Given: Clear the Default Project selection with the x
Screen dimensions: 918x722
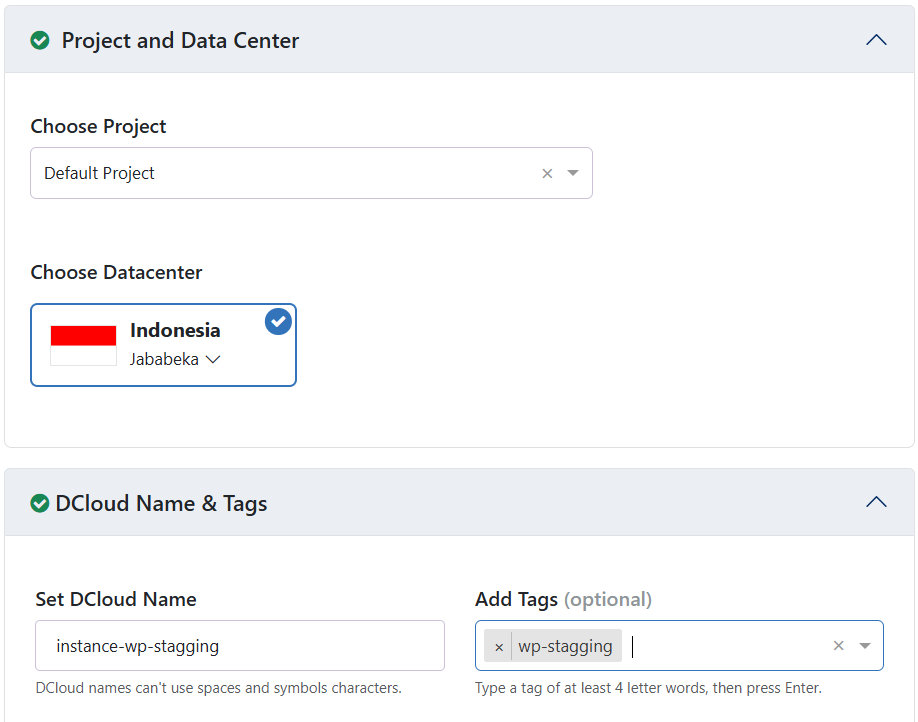Looking at the screenshot, I should [547, 173].
